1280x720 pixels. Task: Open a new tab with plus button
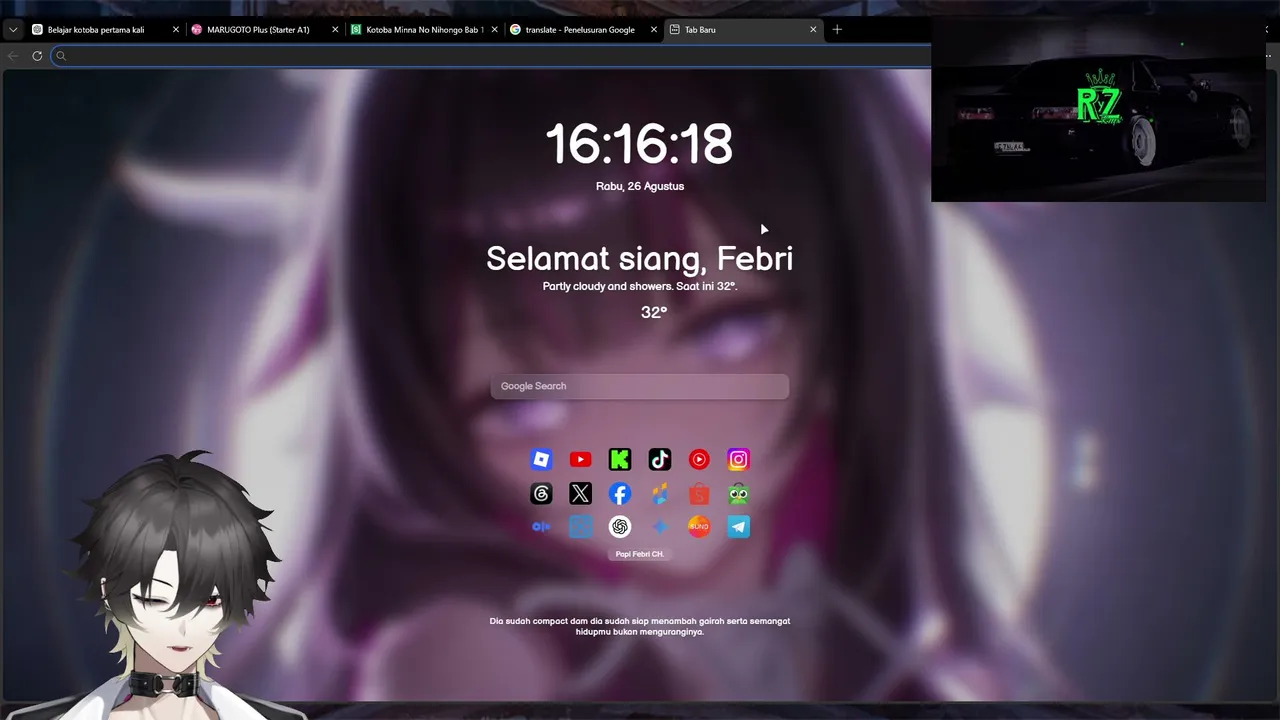(x=837, y=29)
